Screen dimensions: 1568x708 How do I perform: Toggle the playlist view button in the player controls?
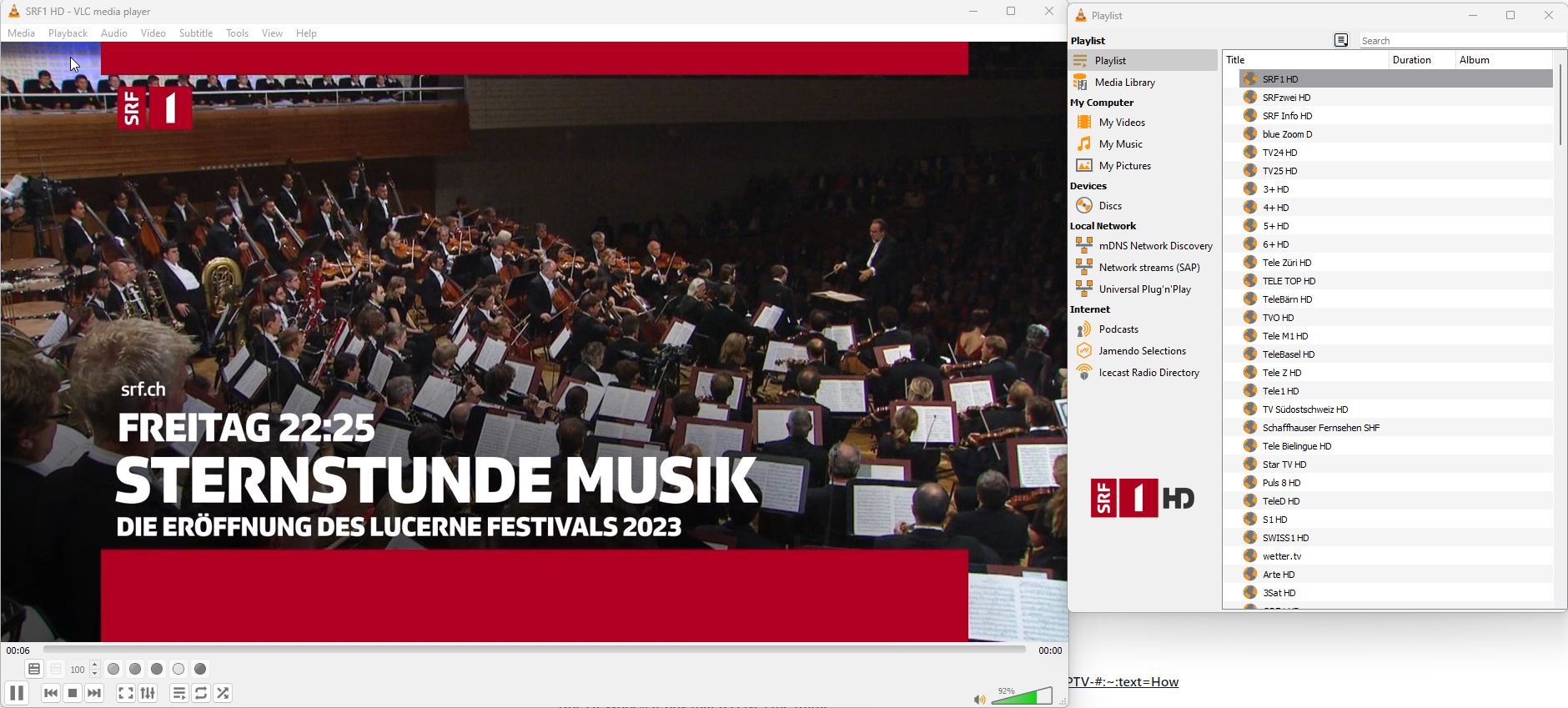[179, 693]
